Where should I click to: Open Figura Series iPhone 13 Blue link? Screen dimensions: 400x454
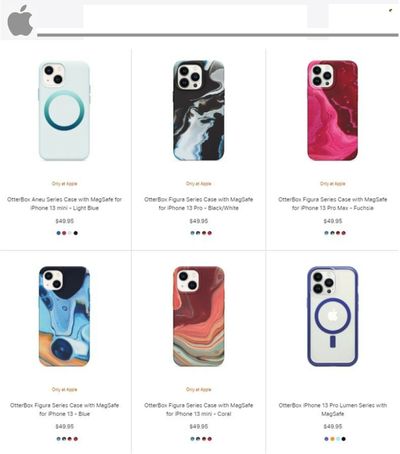(x=64, y=410)
